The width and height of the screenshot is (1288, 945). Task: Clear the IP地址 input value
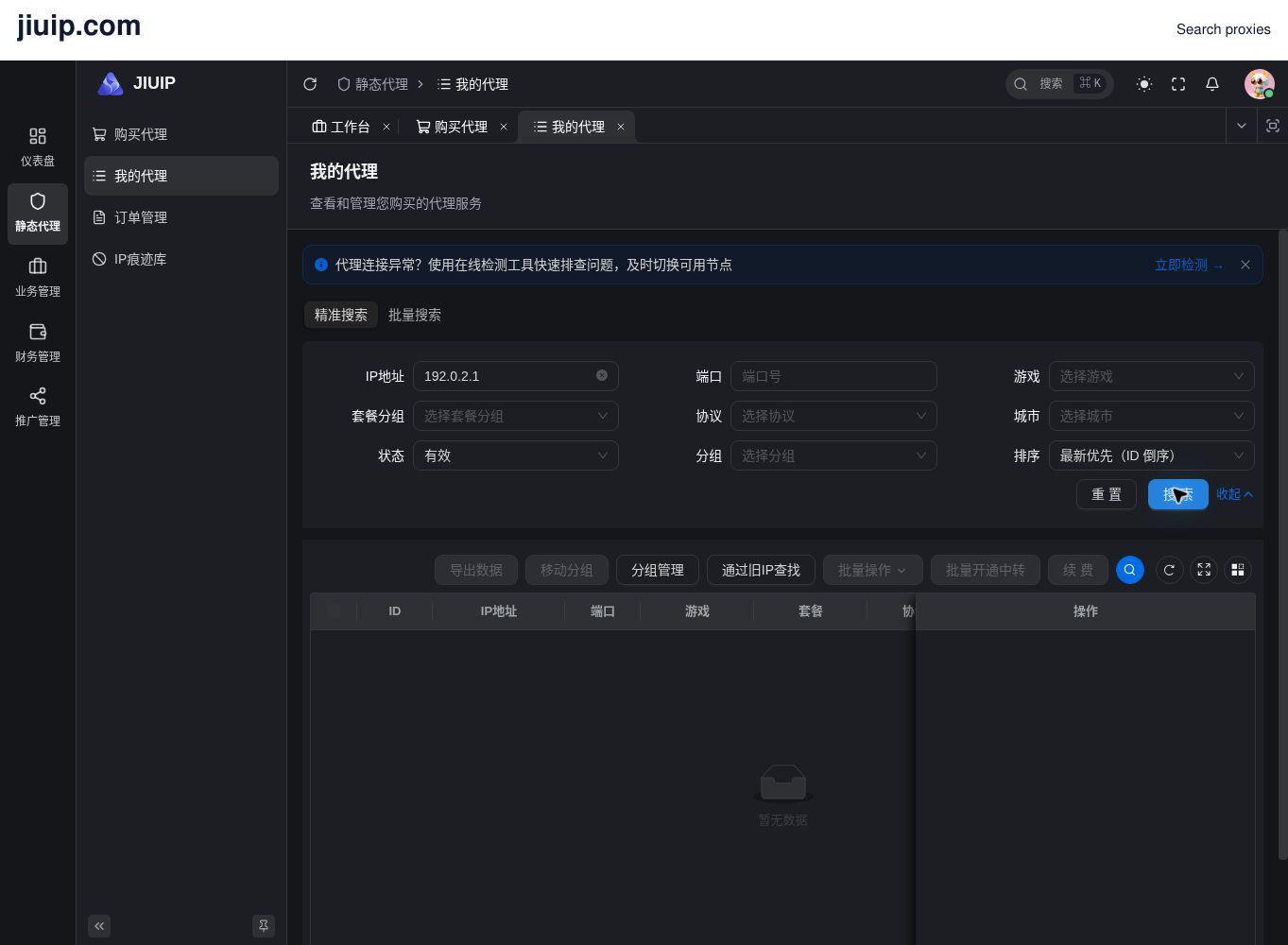[602, 376]
